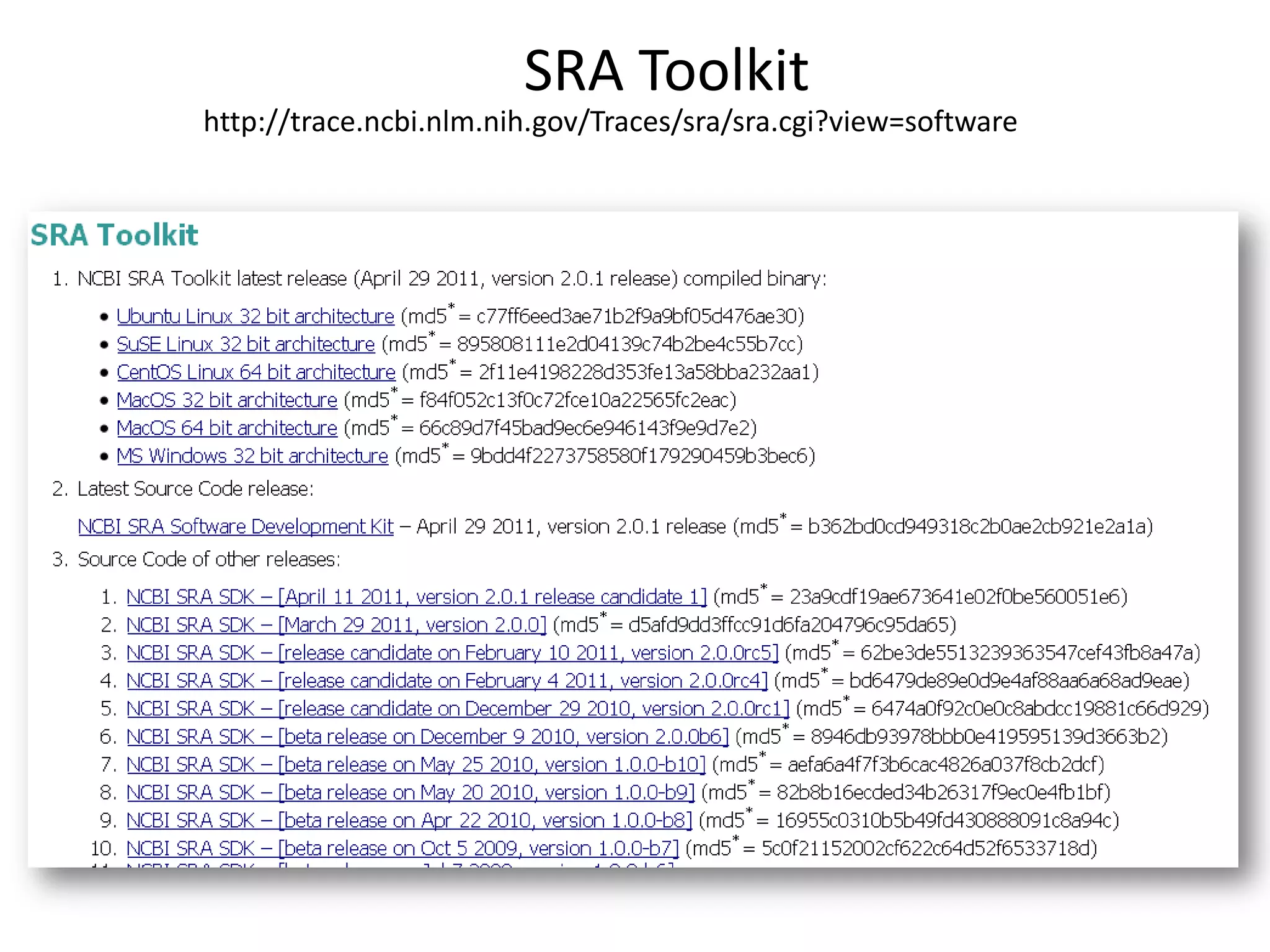Click beta release Apr 22 2010 1.0.0-b8
The width and height of the screenshot is (1270, 952).
[409, 821]
